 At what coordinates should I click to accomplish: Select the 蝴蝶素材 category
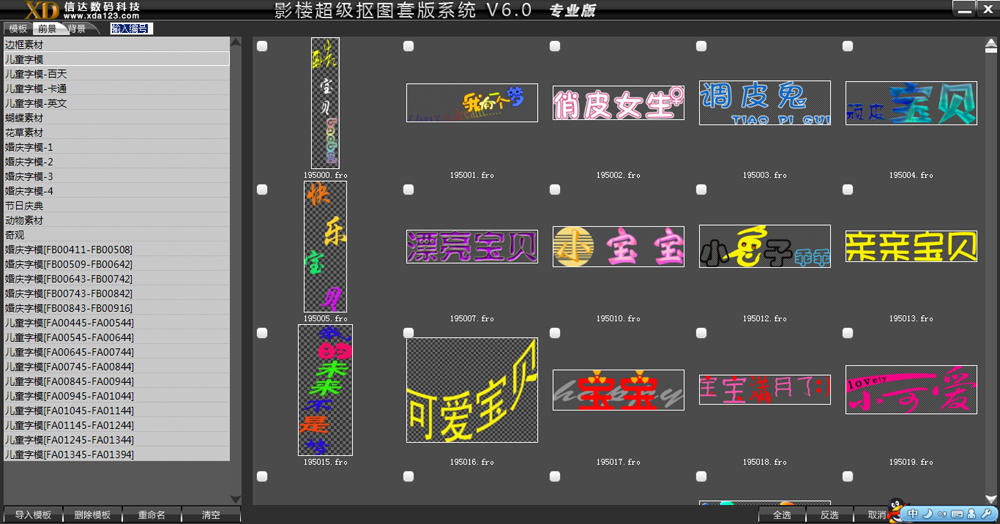[x=117, y=118]
